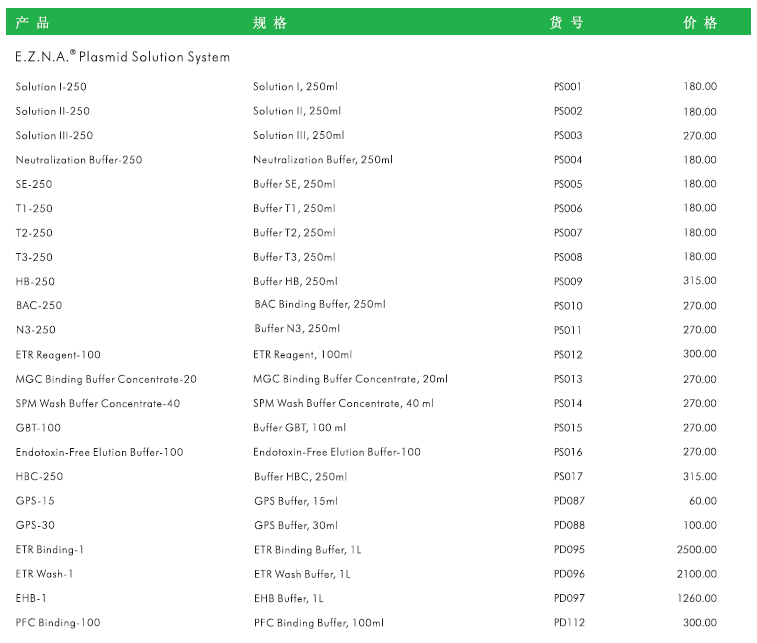Click spec text Neutralization Buffer, 250ml

323,159
